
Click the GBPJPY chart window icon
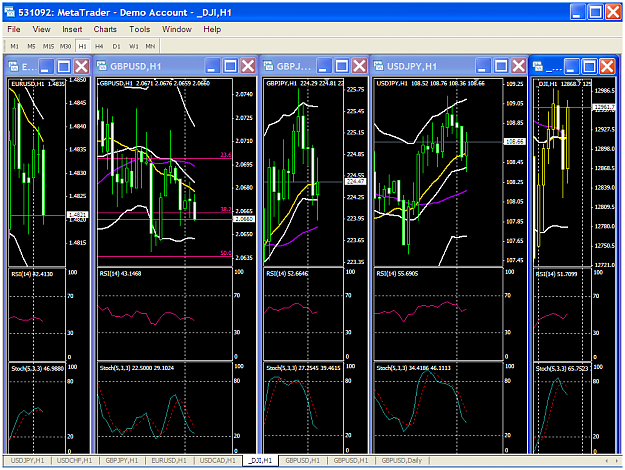pyautogui.click(x=269, y=66)
